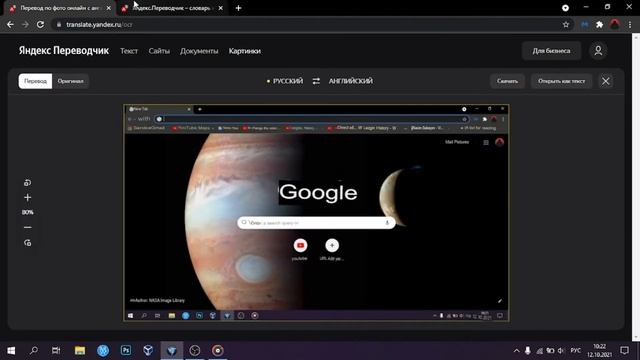Open Chrome three-dot menu
640x360 pixels.
click(630, 24)
